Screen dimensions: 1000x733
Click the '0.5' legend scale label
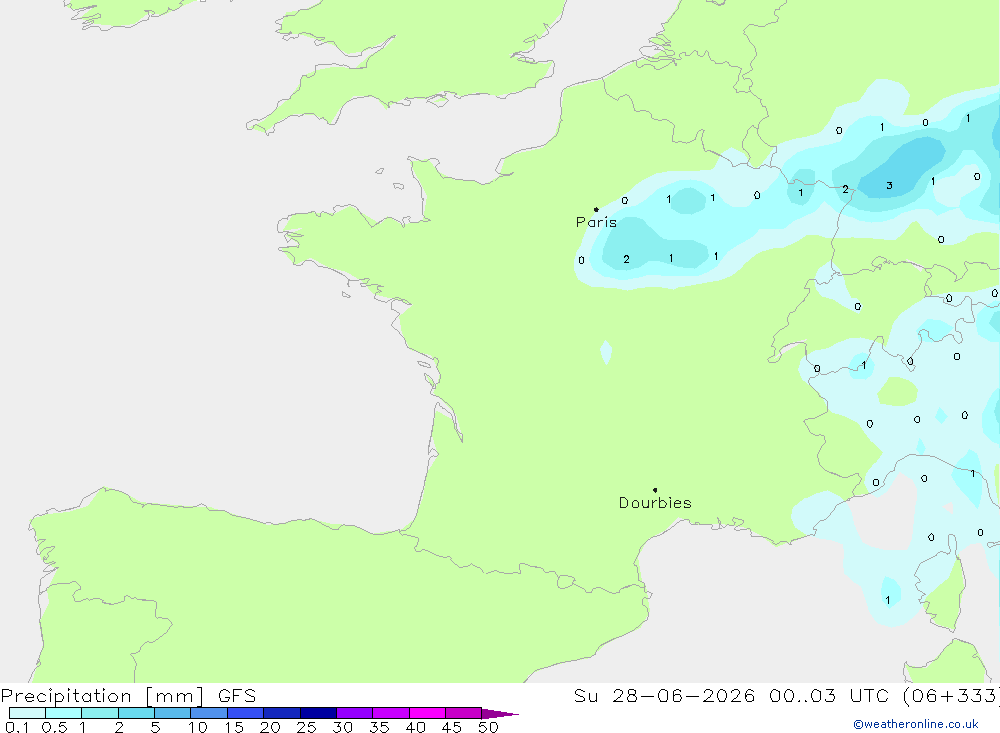click(54, 727)
